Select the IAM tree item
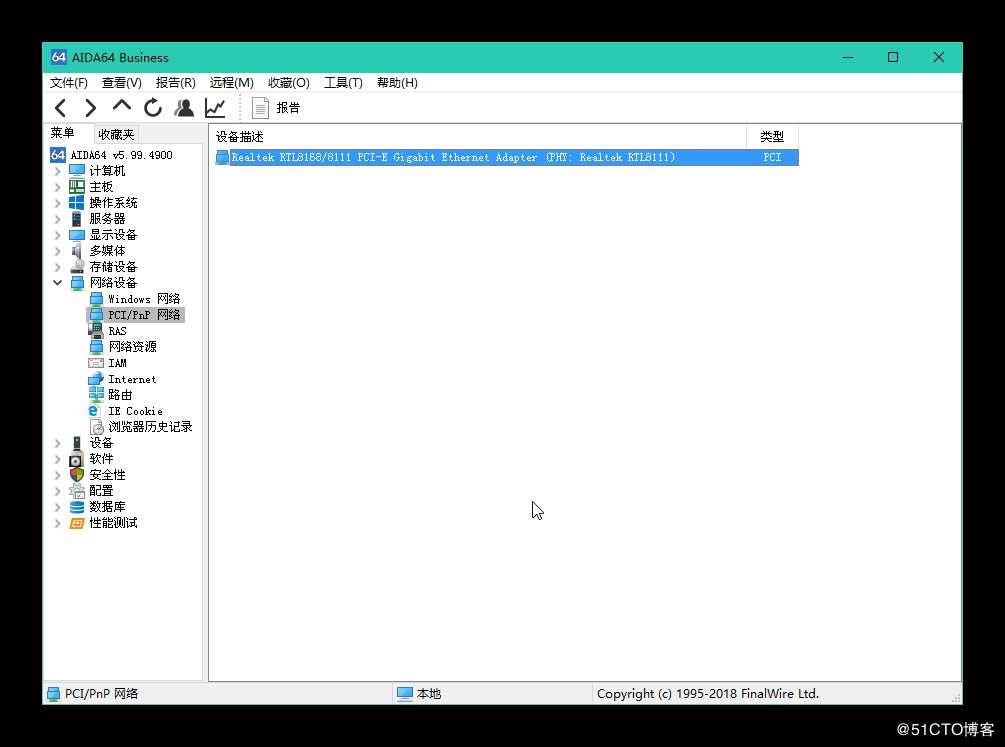 tap(108, 363)
